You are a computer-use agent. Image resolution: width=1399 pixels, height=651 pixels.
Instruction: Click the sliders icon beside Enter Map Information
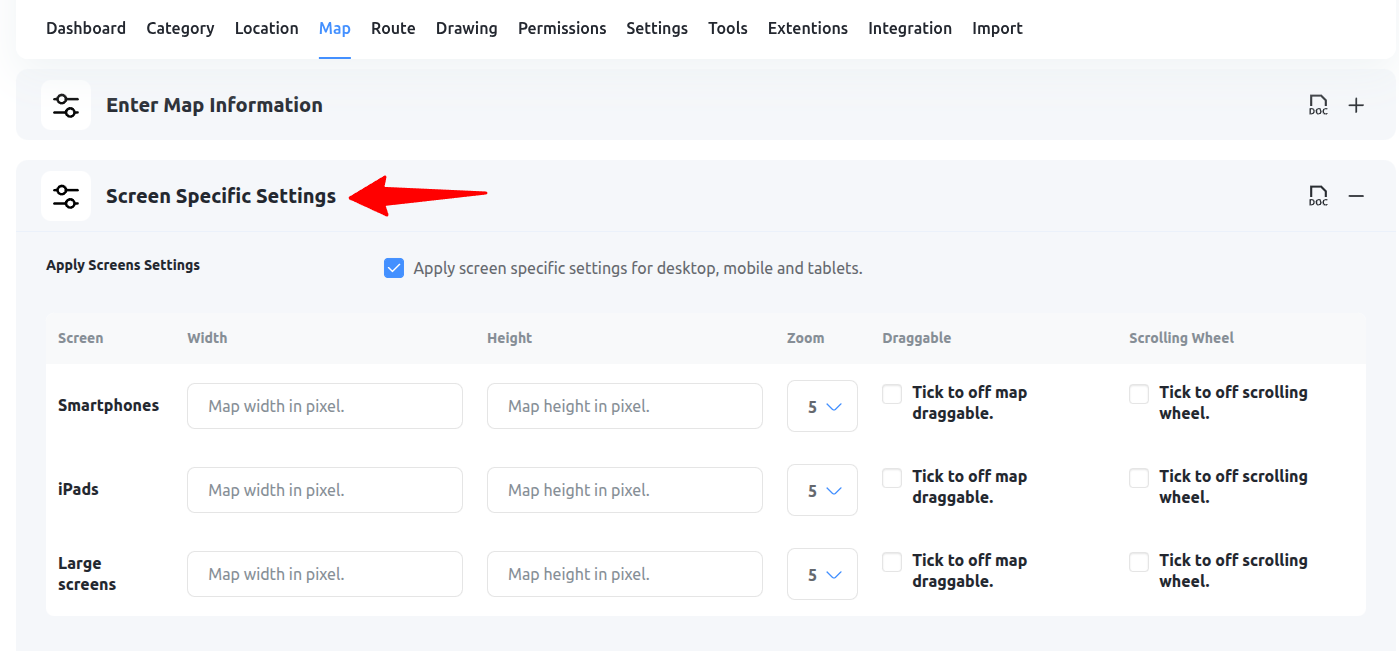pos(65,104)
